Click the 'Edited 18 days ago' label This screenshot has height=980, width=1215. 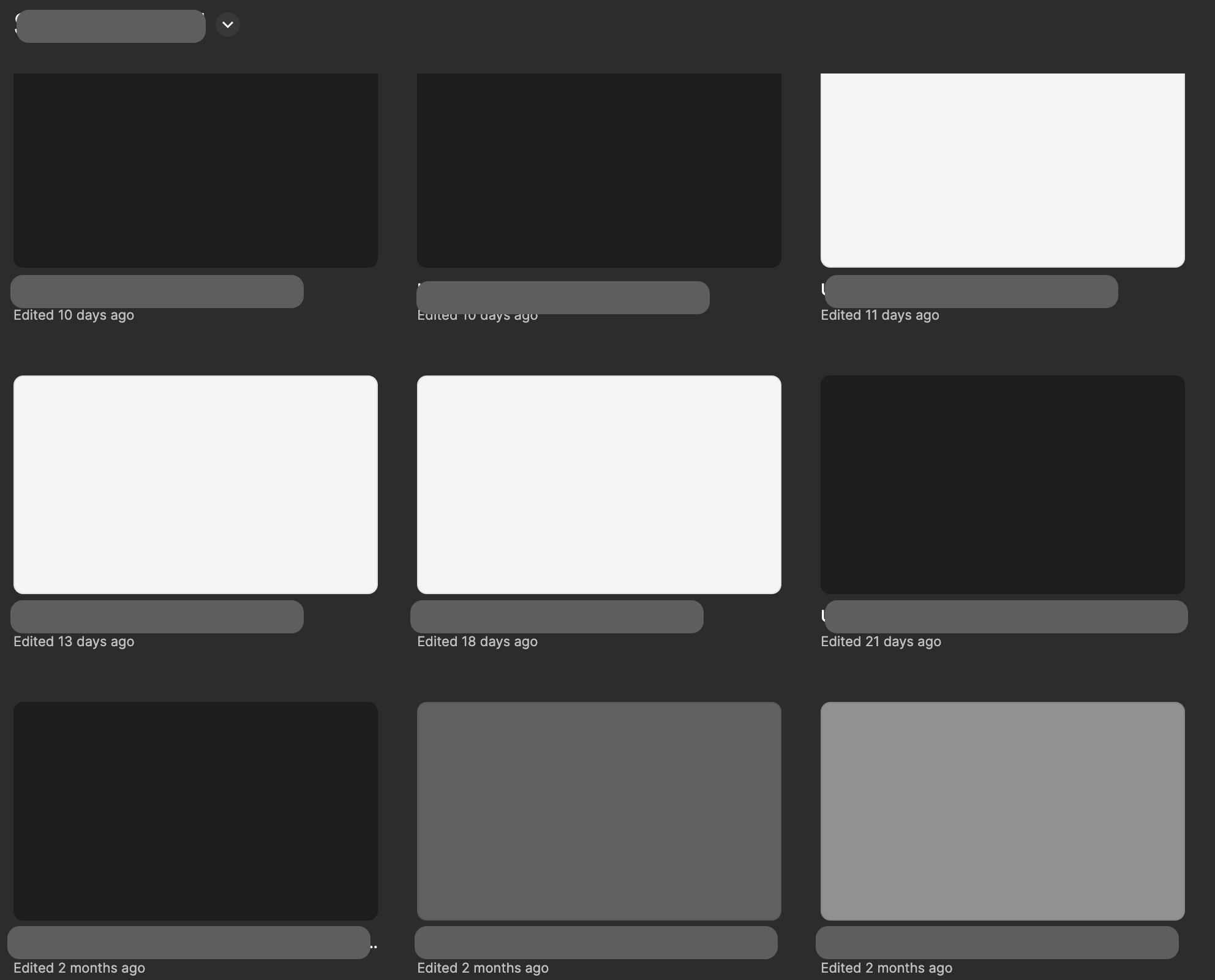(478, 641)
